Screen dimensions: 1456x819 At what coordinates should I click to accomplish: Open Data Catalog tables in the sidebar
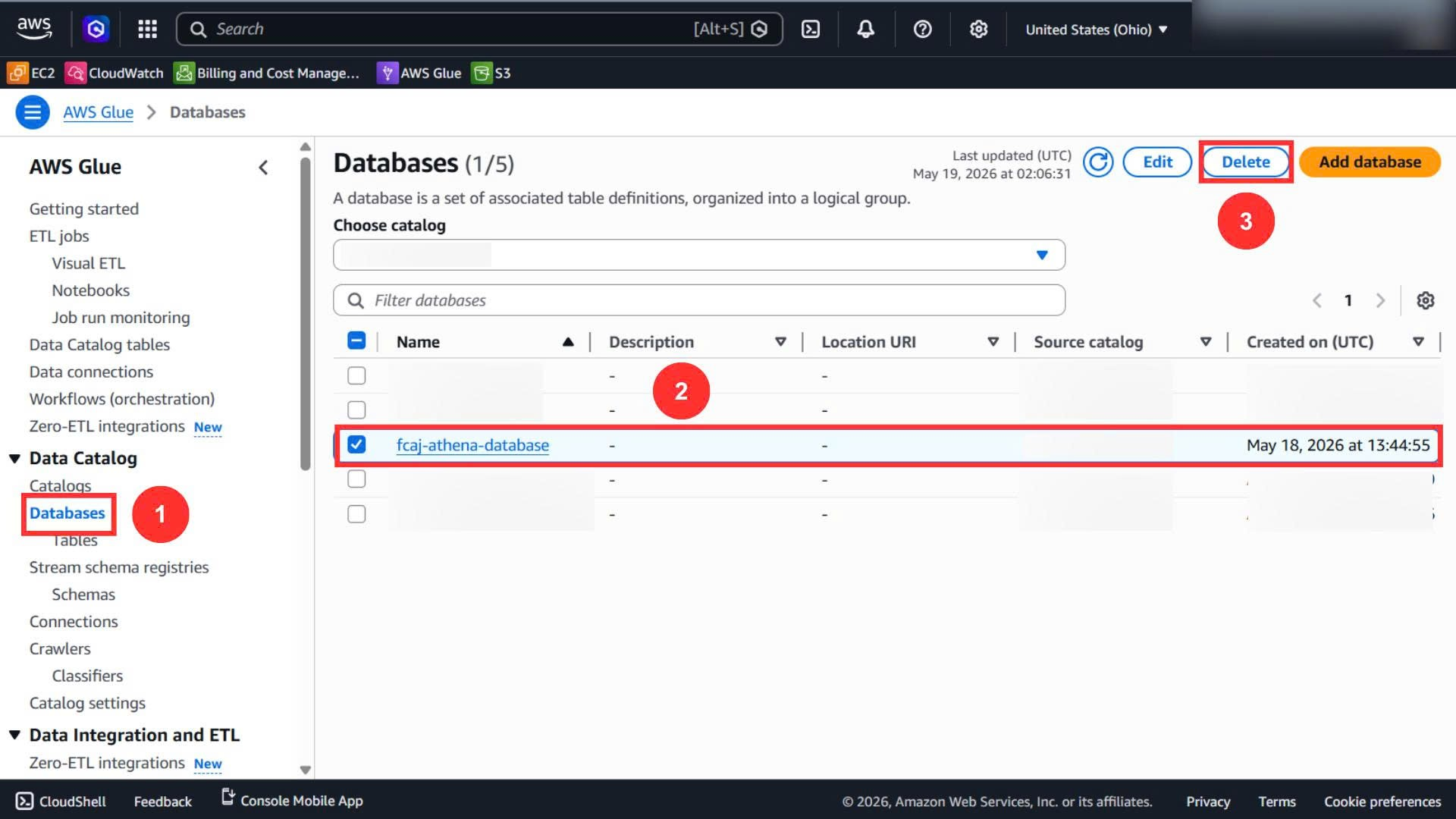99,344
